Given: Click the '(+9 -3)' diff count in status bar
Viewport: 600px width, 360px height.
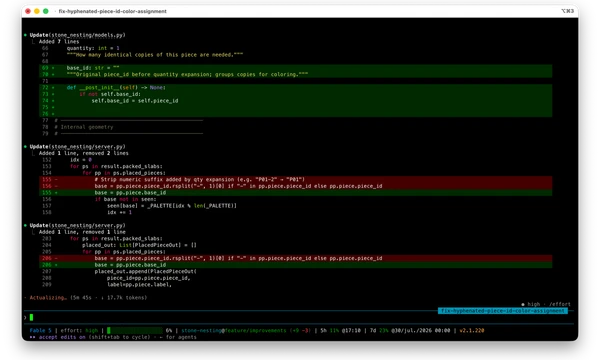Looking at the screenshot, I should pos(300,331).
